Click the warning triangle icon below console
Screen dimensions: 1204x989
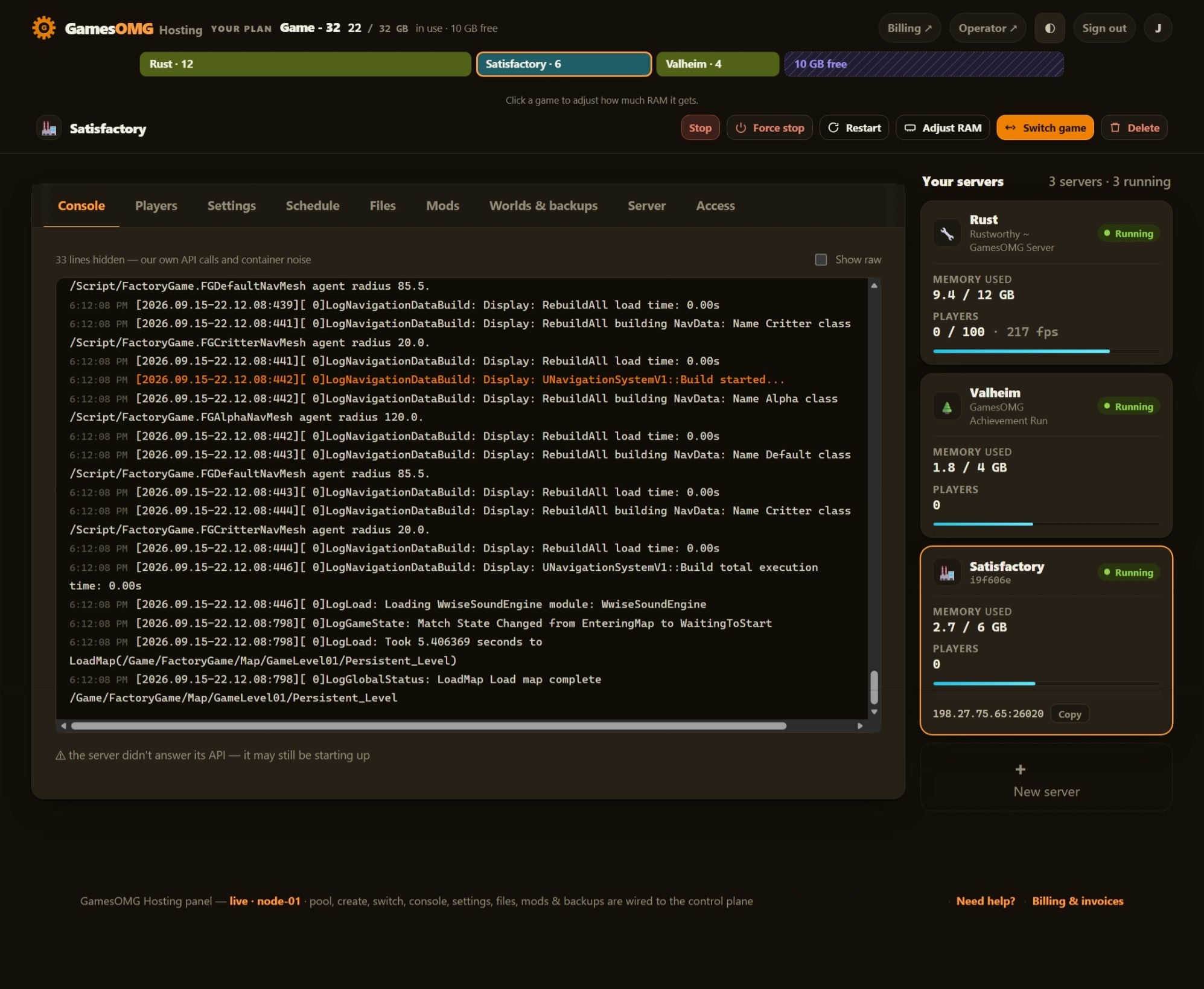click(60, 755)
